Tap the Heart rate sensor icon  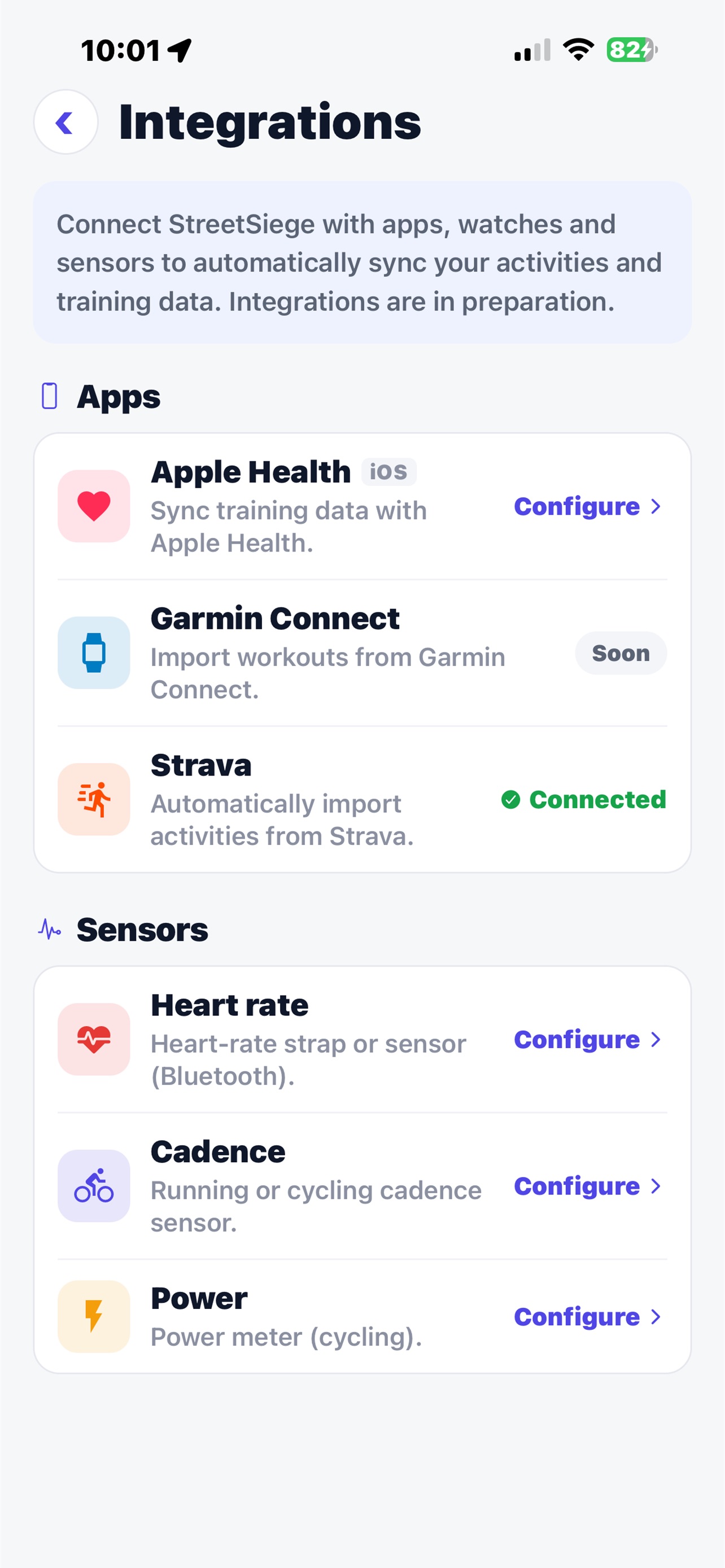coord(94,1039)
